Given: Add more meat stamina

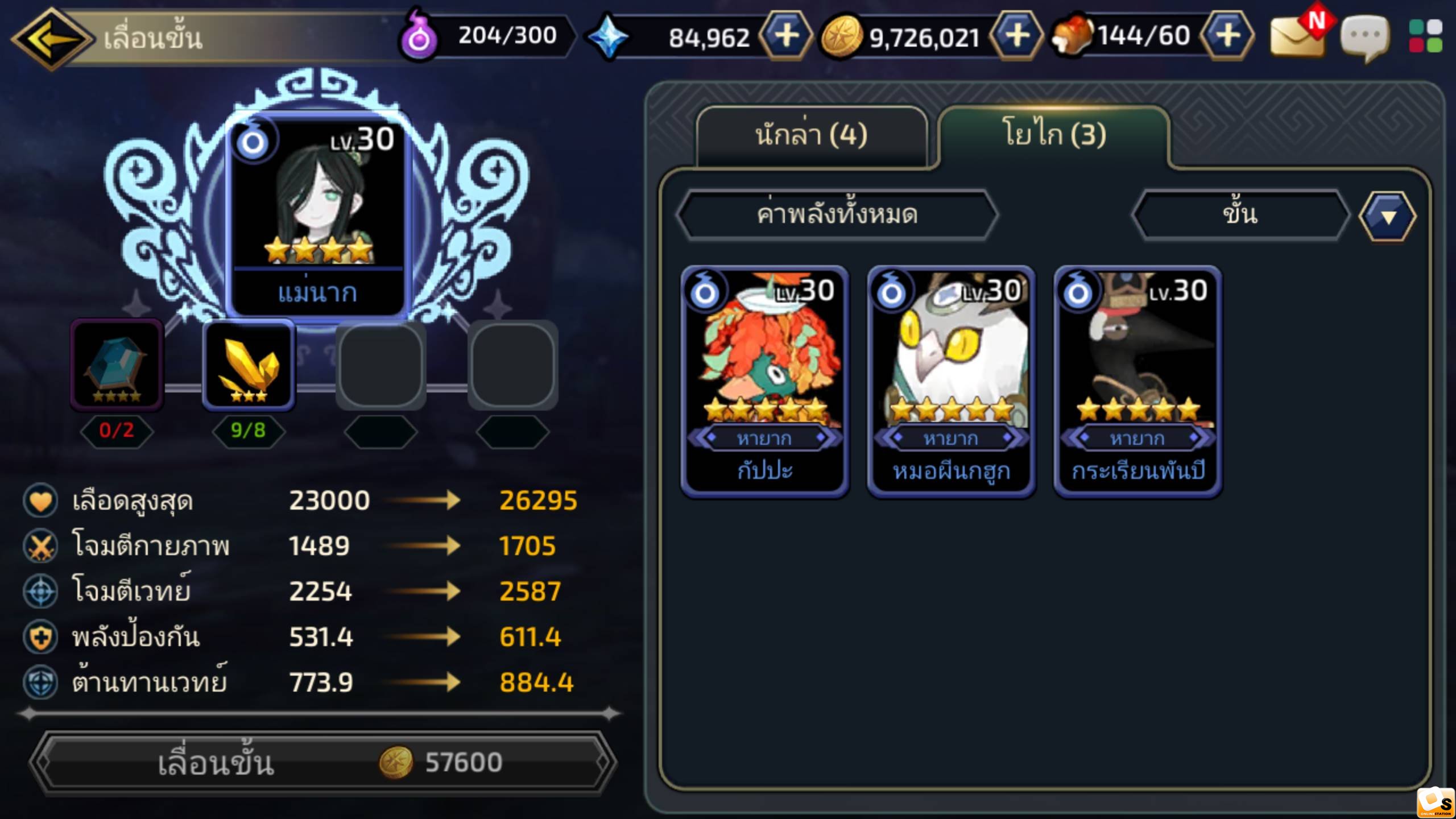Looking at the screenshot, I should tap(1227, 36).
